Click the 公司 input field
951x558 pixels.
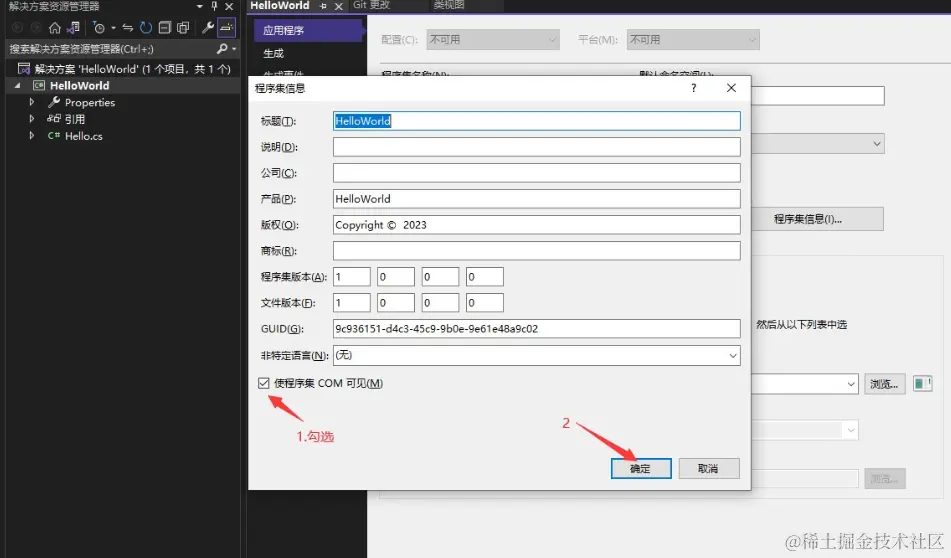click(x=537, y=173)
